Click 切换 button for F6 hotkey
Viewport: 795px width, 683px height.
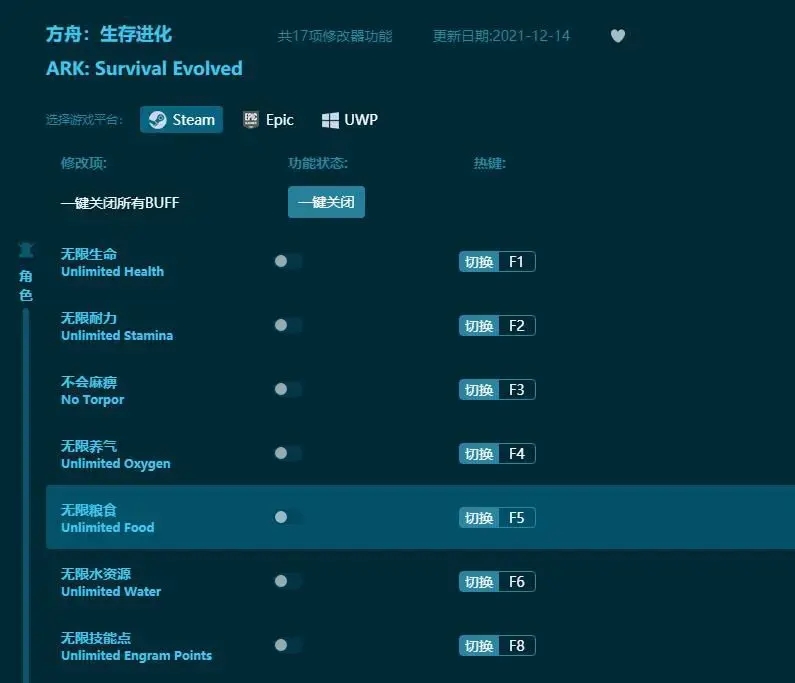point(479,582)
